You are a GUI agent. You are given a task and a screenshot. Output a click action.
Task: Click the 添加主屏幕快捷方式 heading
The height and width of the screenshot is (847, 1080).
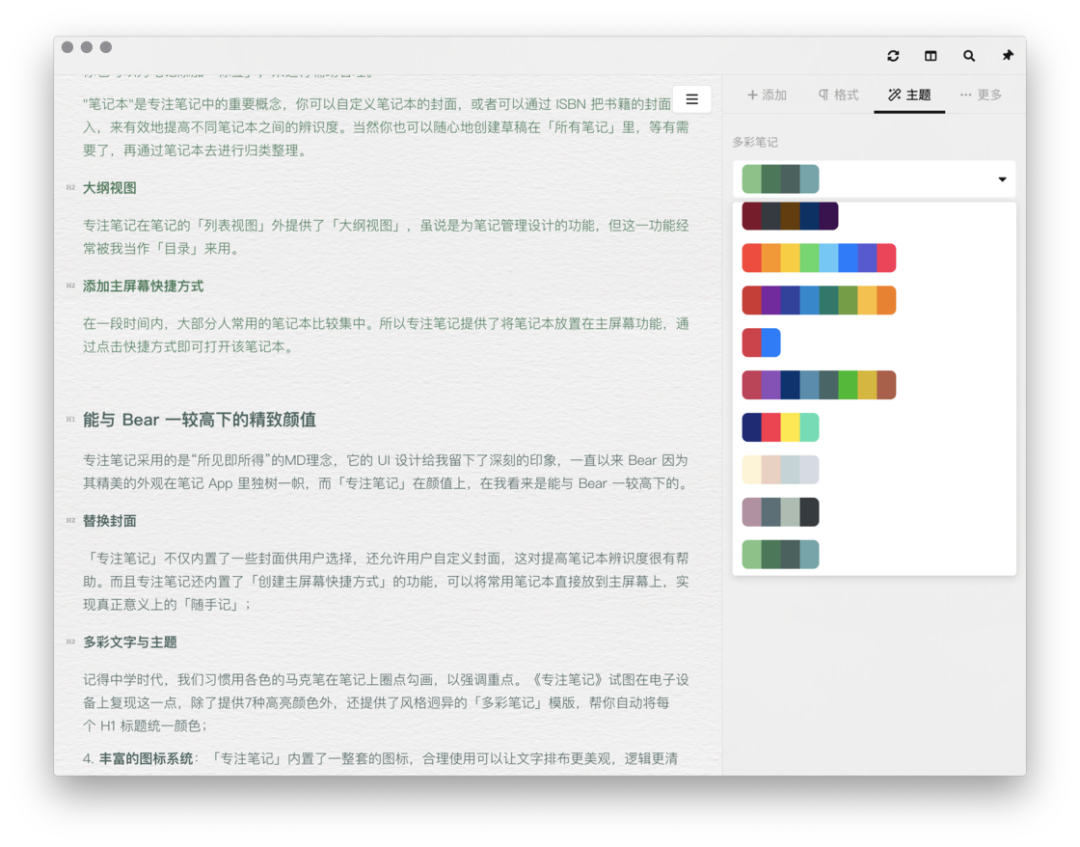click(x=143, y=286)
